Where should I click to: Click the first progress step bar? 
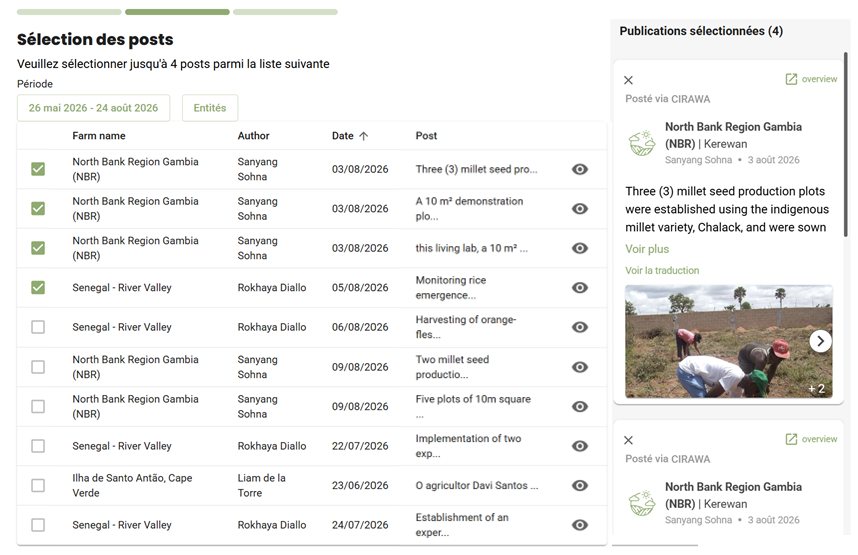click(x=69, y=11)
